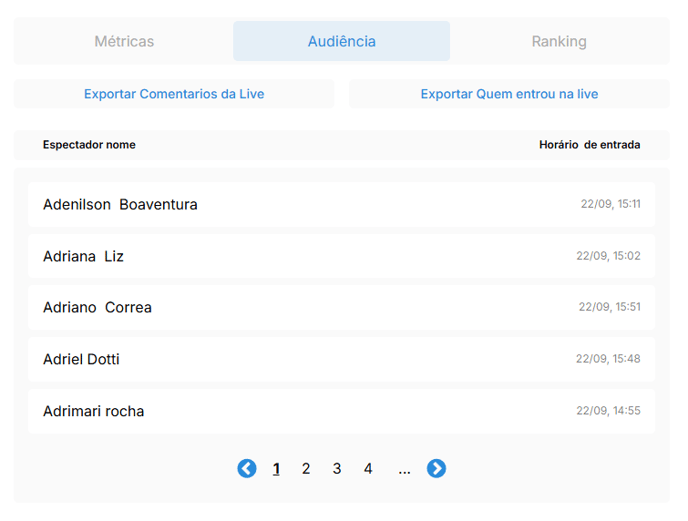This screenshot has width=688, height=521.
Task: Click the Horário de entrada column header
Action: (589, 145)
